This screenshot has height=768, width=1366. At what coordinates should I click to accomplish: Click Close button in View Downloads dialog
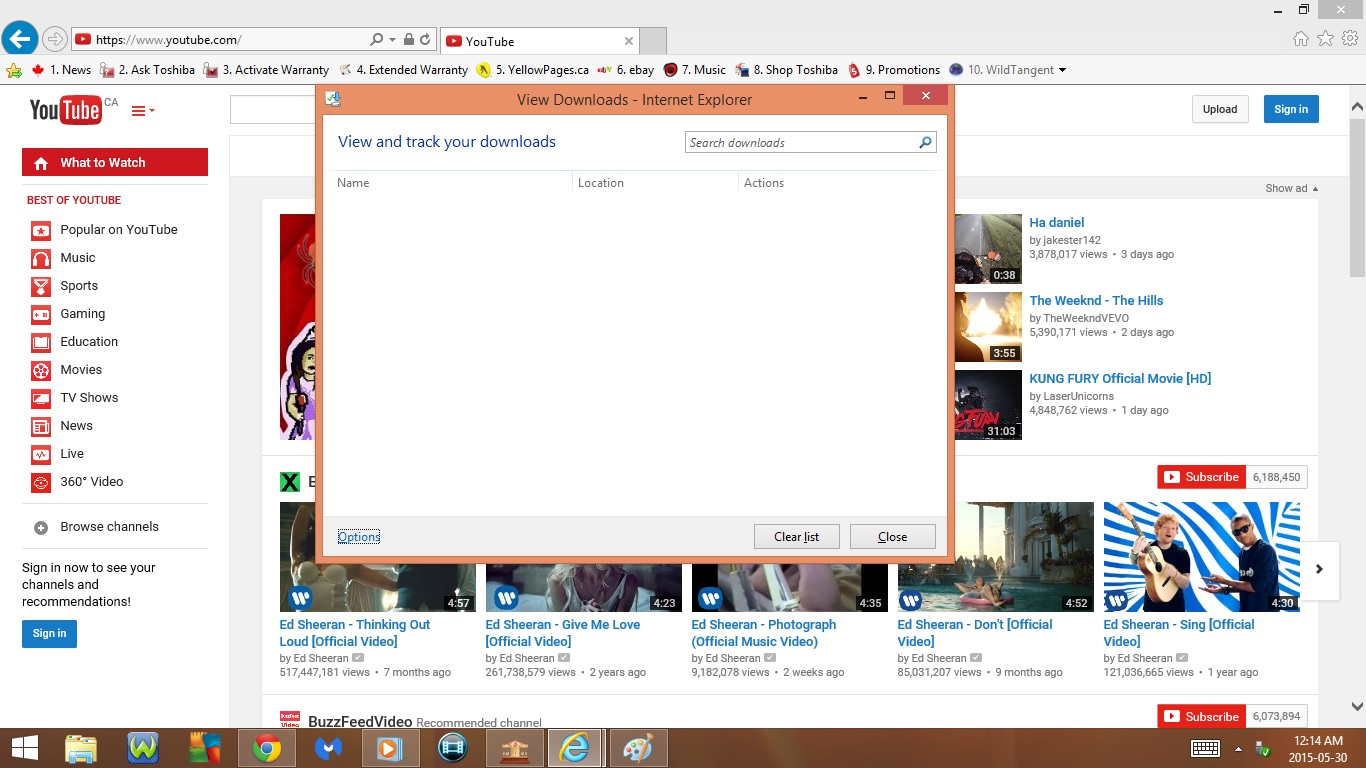click(893, 537)
